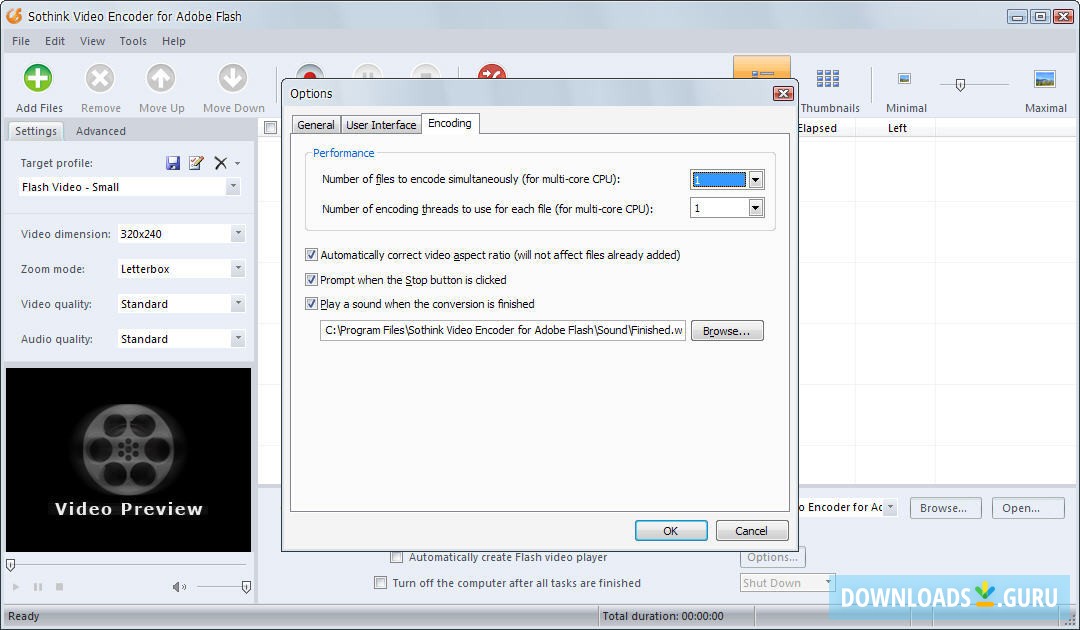The width and height of the screenshot is (1080, 630).
Task: Browse for the finished sound file
Action: (x=727, y=330)
